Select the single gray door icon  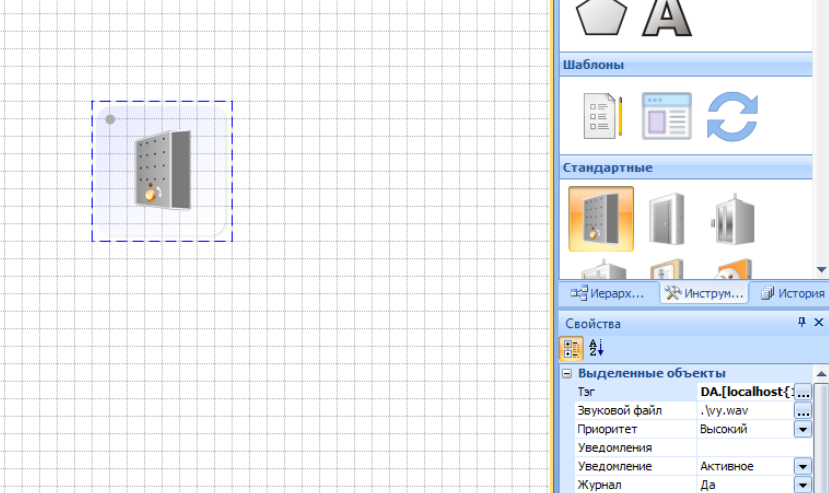point(666,218)
